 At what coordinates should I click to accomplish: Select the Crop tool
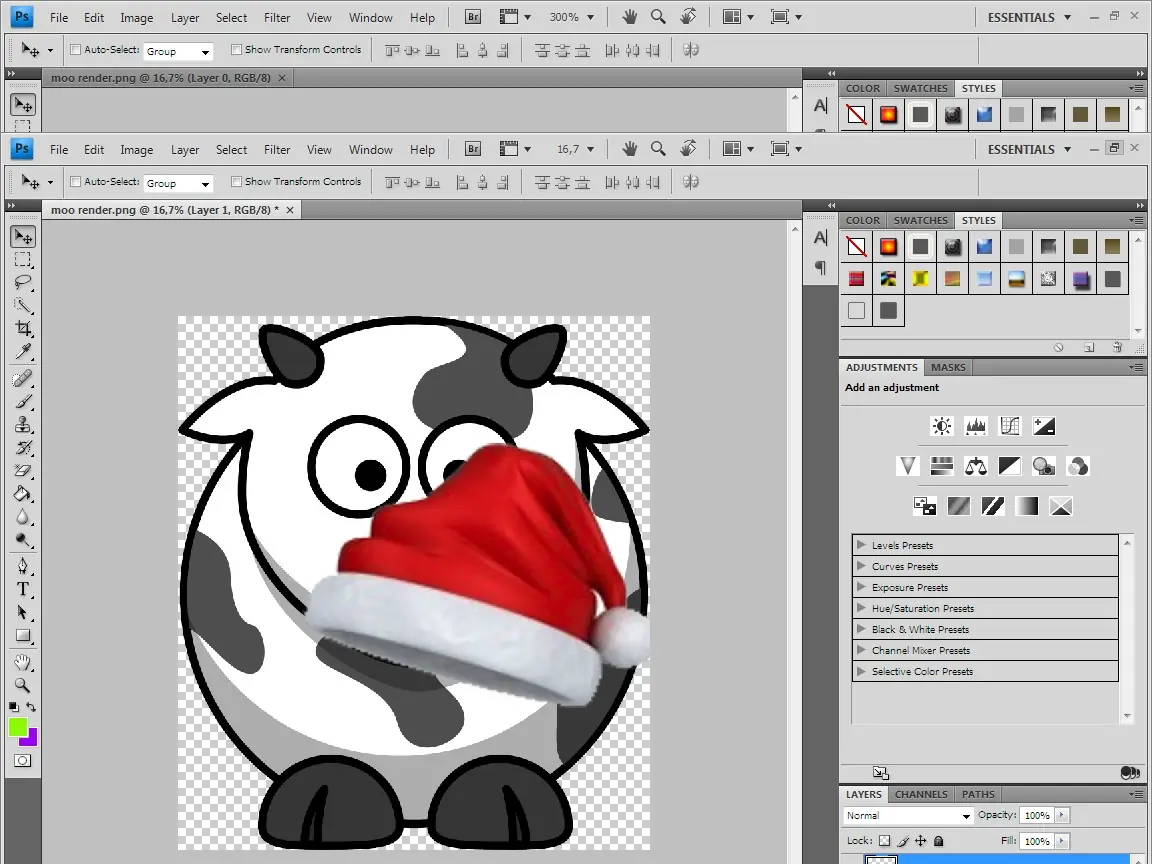coord(23,328)
